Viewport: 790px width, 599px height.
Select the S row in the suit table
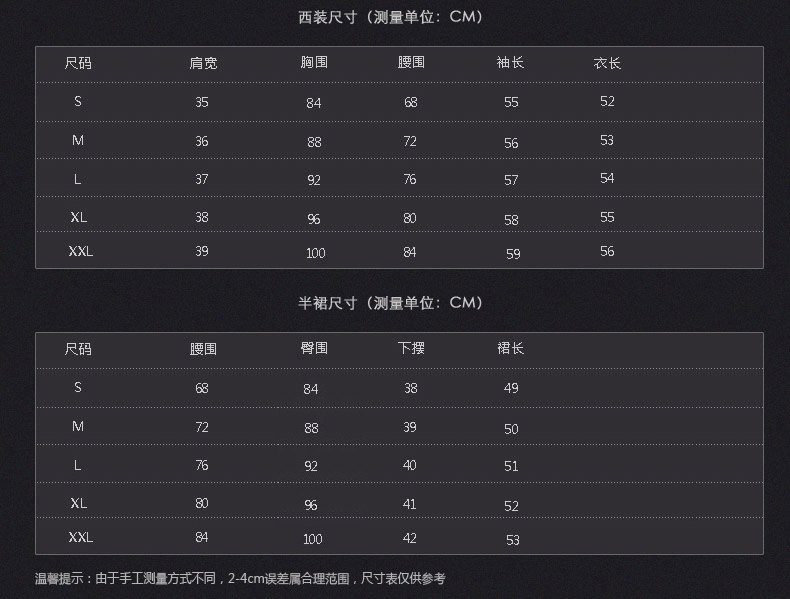pos(400,102)
